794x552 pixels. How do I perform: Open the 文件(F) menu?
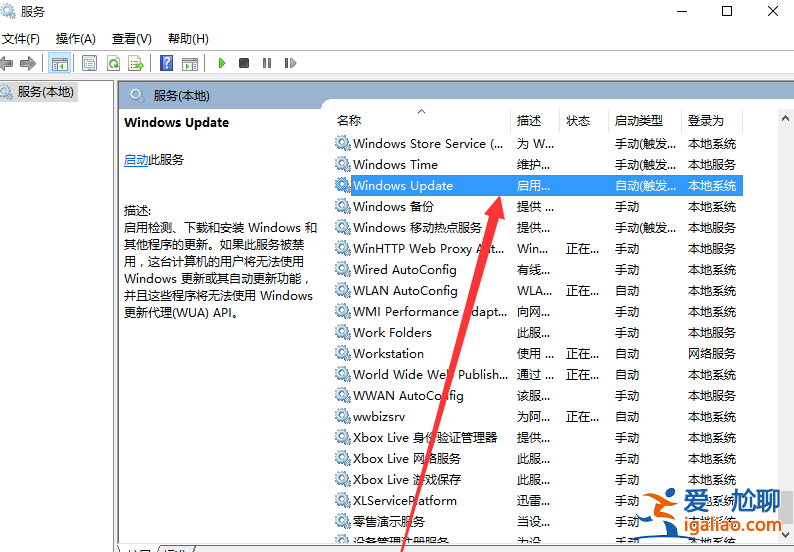(x=21, y=39)
